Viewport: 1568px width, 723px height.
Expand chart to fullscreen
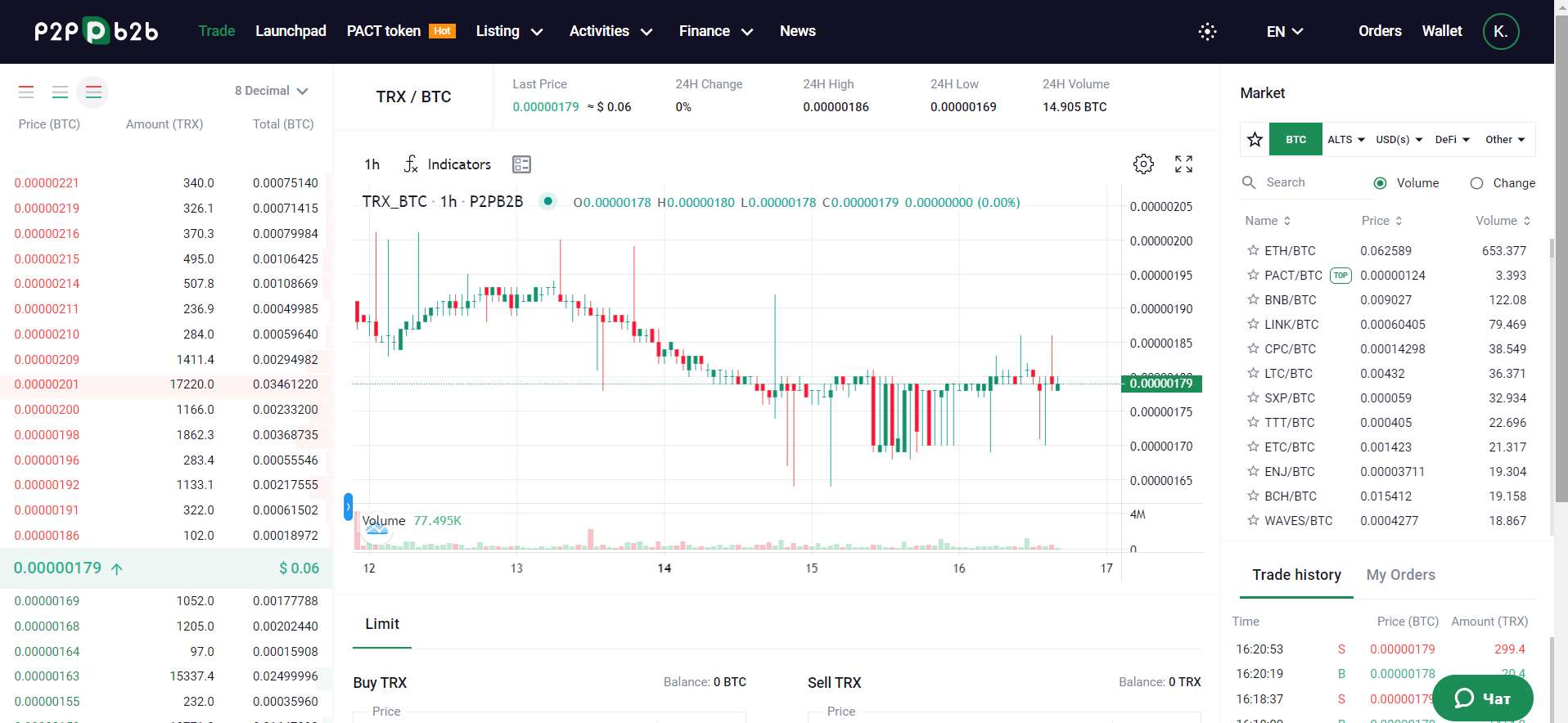(x=1183, y=164)
